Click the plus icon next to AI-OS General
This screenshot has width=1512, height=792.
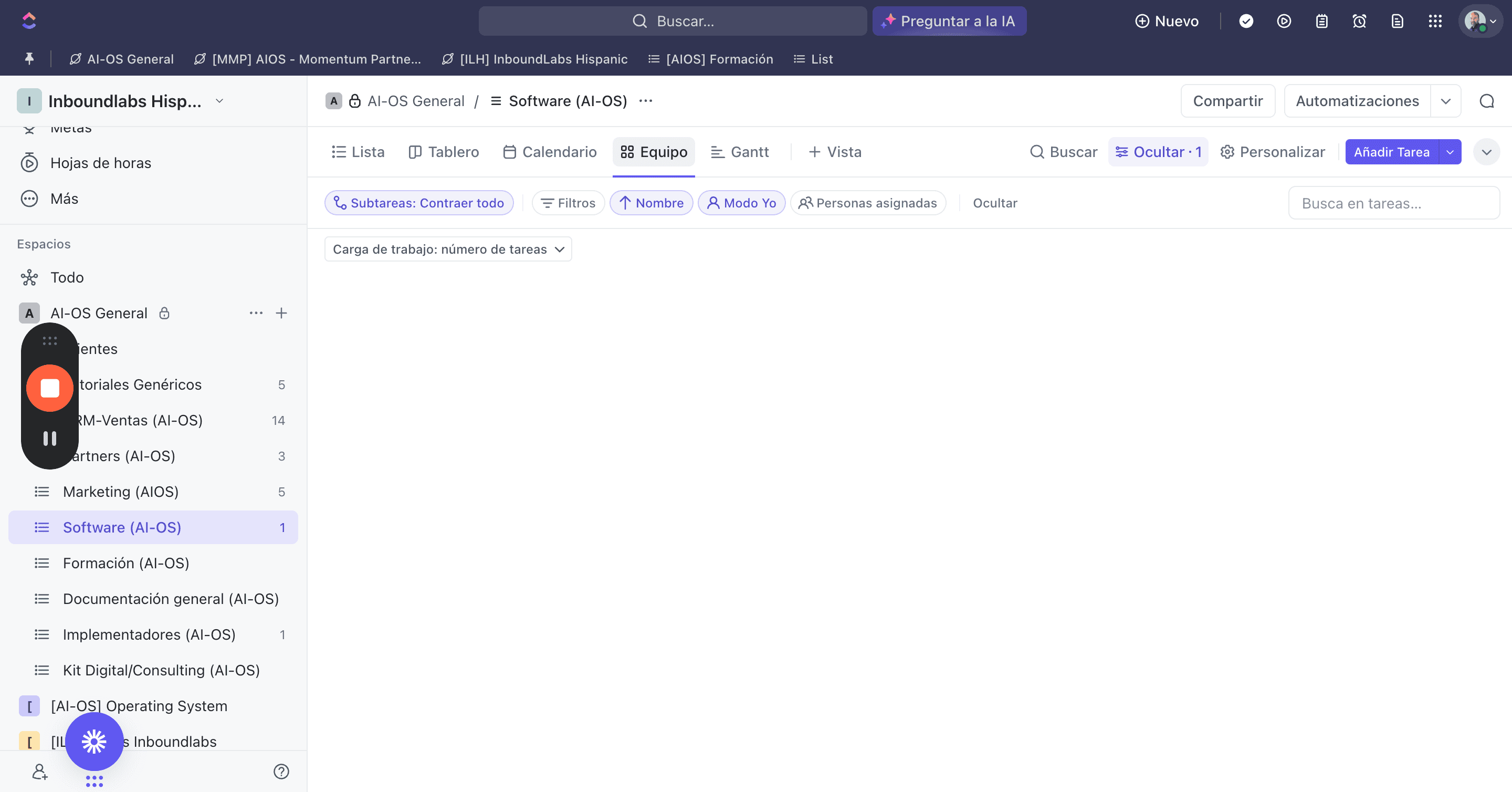point(281,313)
